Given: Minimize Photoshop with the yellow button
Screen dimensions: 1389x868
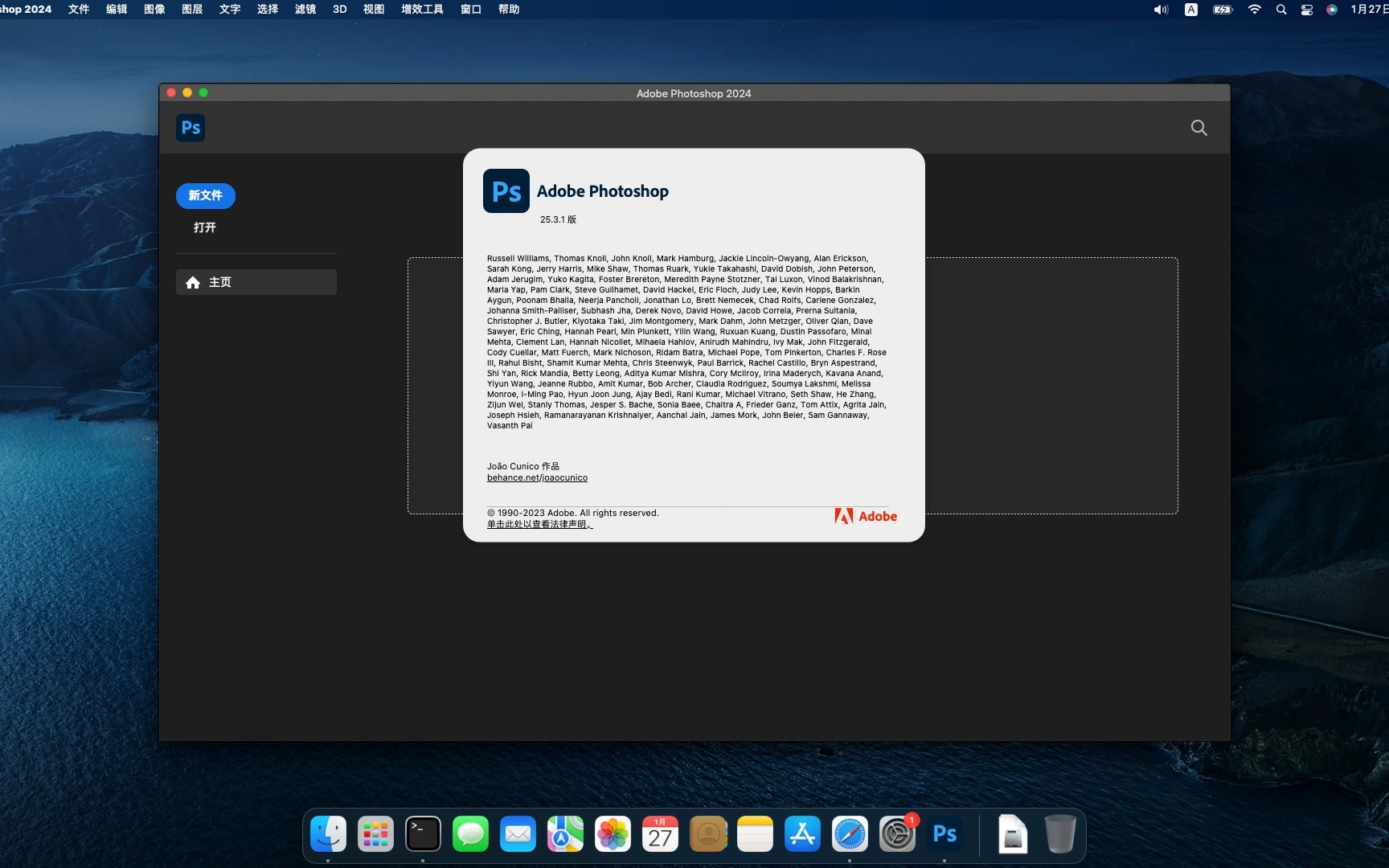Looking at the screenshot, I should 187,92.
